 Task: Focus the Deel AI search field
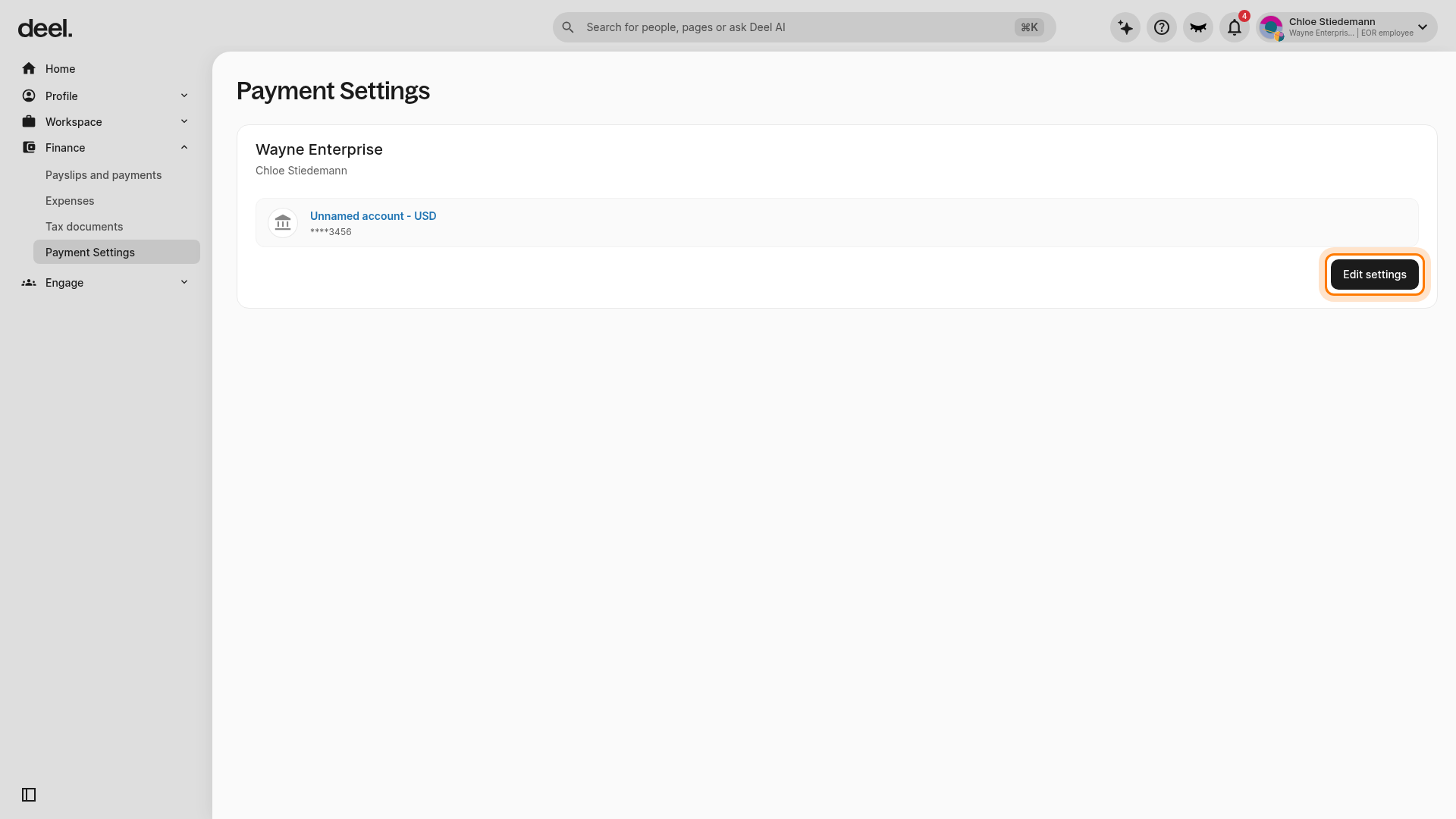(804, 27)
